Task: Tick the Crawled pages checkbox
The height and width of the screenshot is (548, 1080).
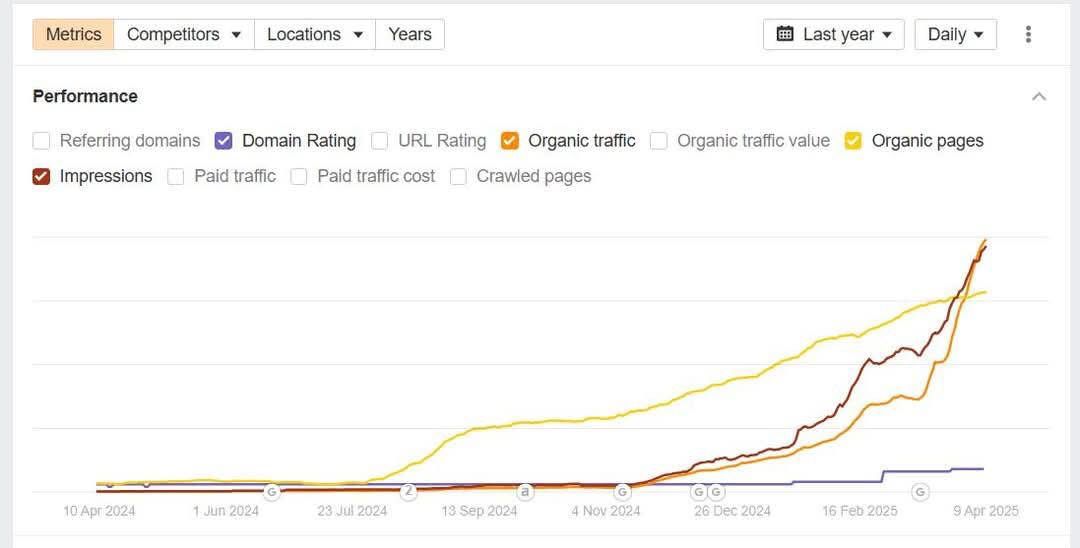Action: pos(458,177)
